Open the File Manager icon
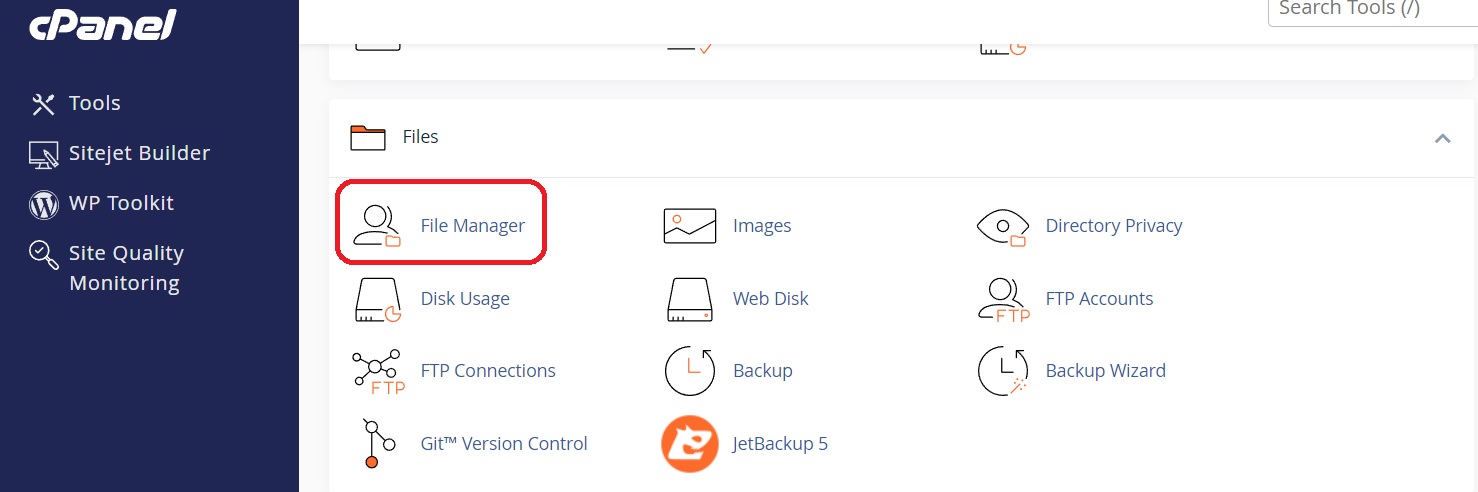Viewport: 1478px width, 492px height. 377,226
